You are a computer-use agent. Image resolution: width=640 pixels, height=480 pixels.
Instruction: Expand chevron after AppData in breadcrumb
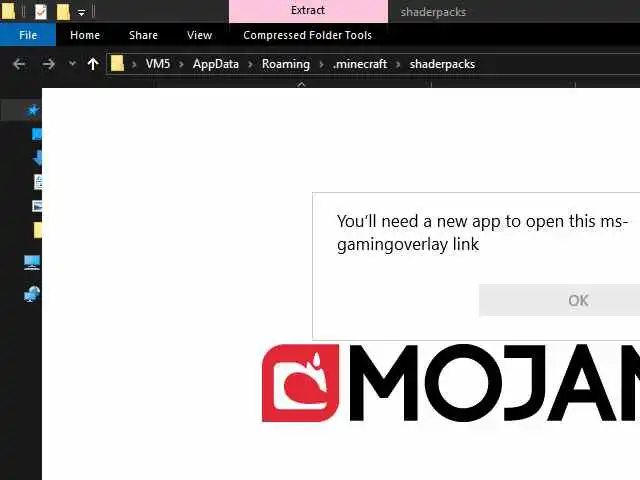(250, 64)
